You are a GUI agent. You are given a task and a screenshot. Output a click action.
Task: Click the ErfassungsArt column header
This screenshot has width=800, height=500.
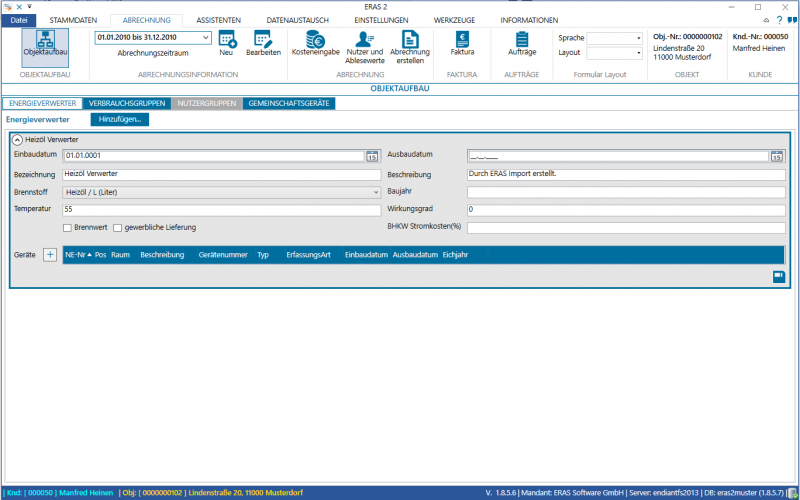click(308, 255)
